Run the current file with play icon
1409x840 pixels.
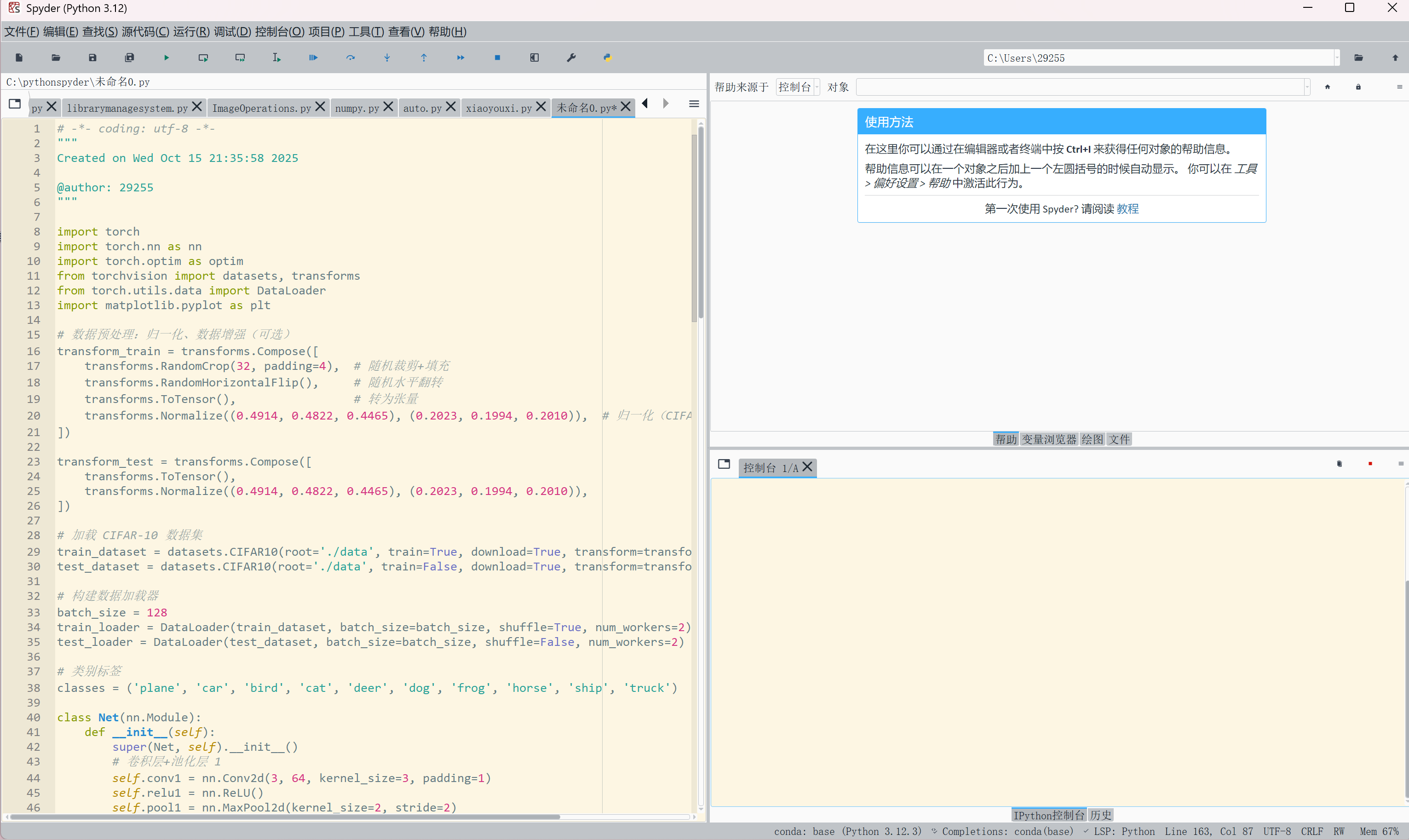(167, 58)
